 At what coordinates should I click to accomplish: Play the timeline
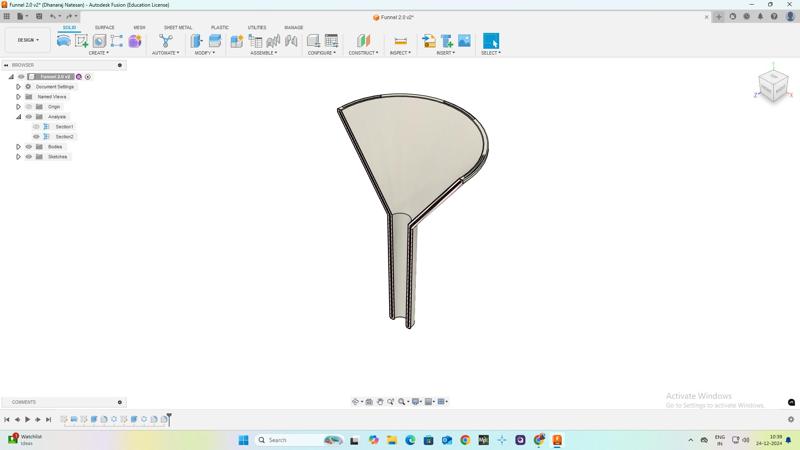tap(28, 419)
